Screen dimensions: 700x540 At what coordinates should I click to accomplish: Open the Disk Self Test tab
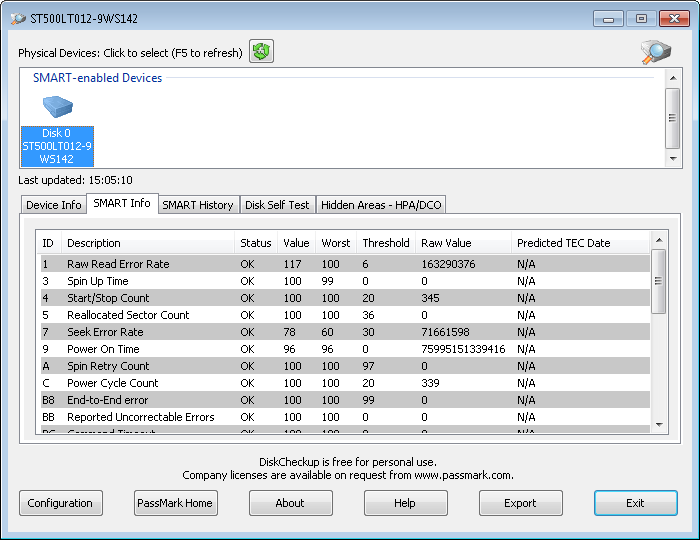click(x=277, y=205)
